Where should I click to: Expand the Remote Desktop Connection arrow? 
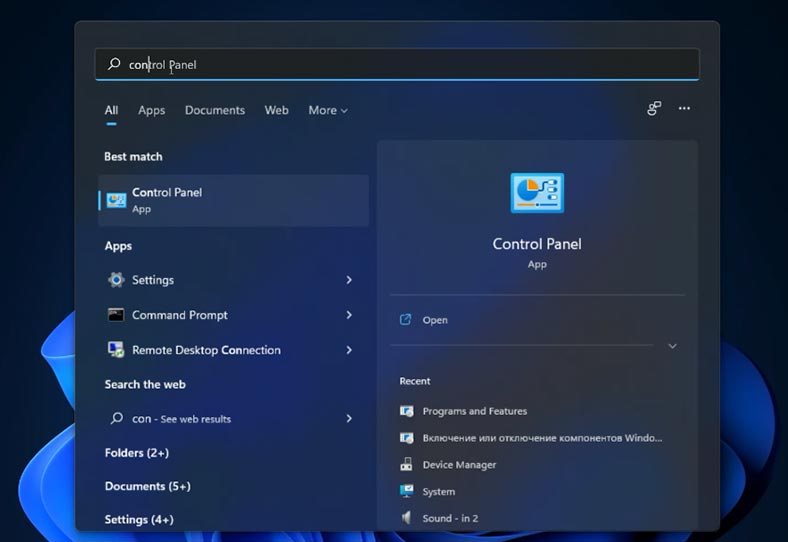349,350
